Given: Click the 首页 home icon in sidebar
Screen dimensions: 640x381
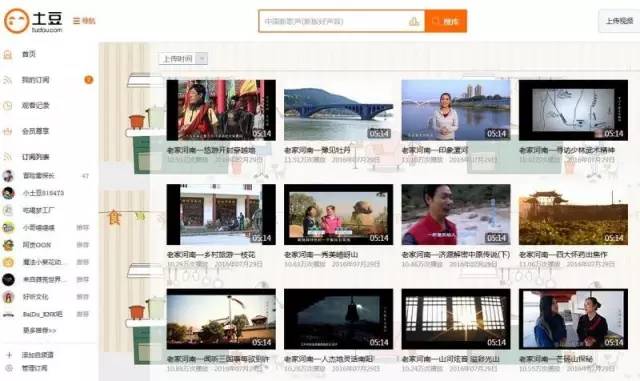Looking at the screenshot, I should click(8, 54).
